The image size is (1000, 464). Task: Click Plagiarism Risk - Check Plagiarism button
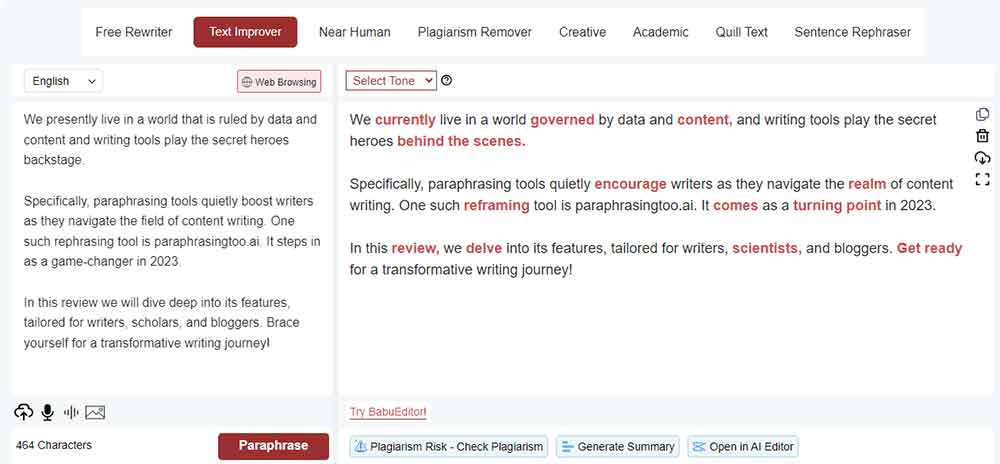pyautogui.click(x=449, y=447)
